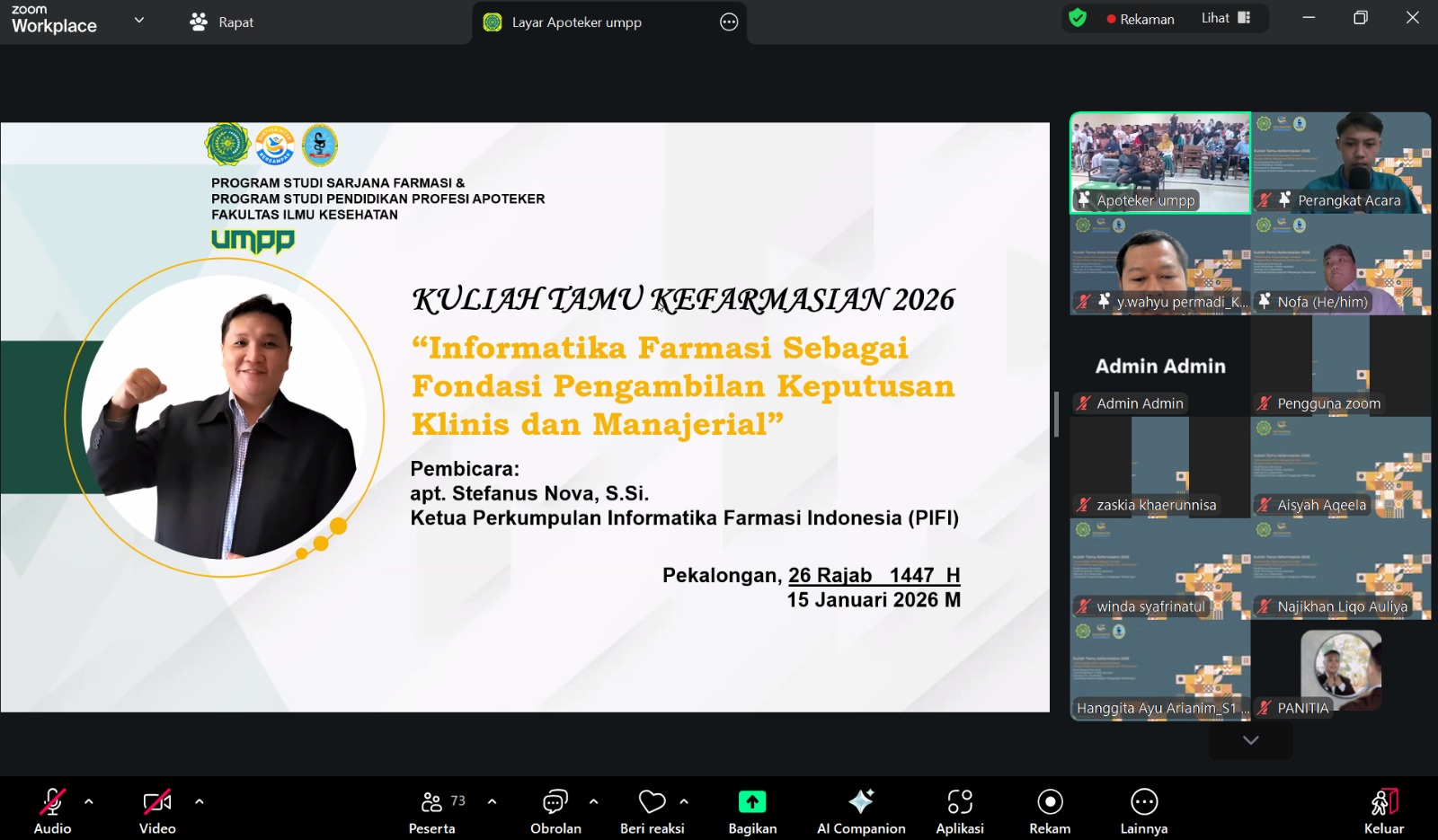
Task: Expand audio options arrow beside Audio
Action: tap(89, 800)
